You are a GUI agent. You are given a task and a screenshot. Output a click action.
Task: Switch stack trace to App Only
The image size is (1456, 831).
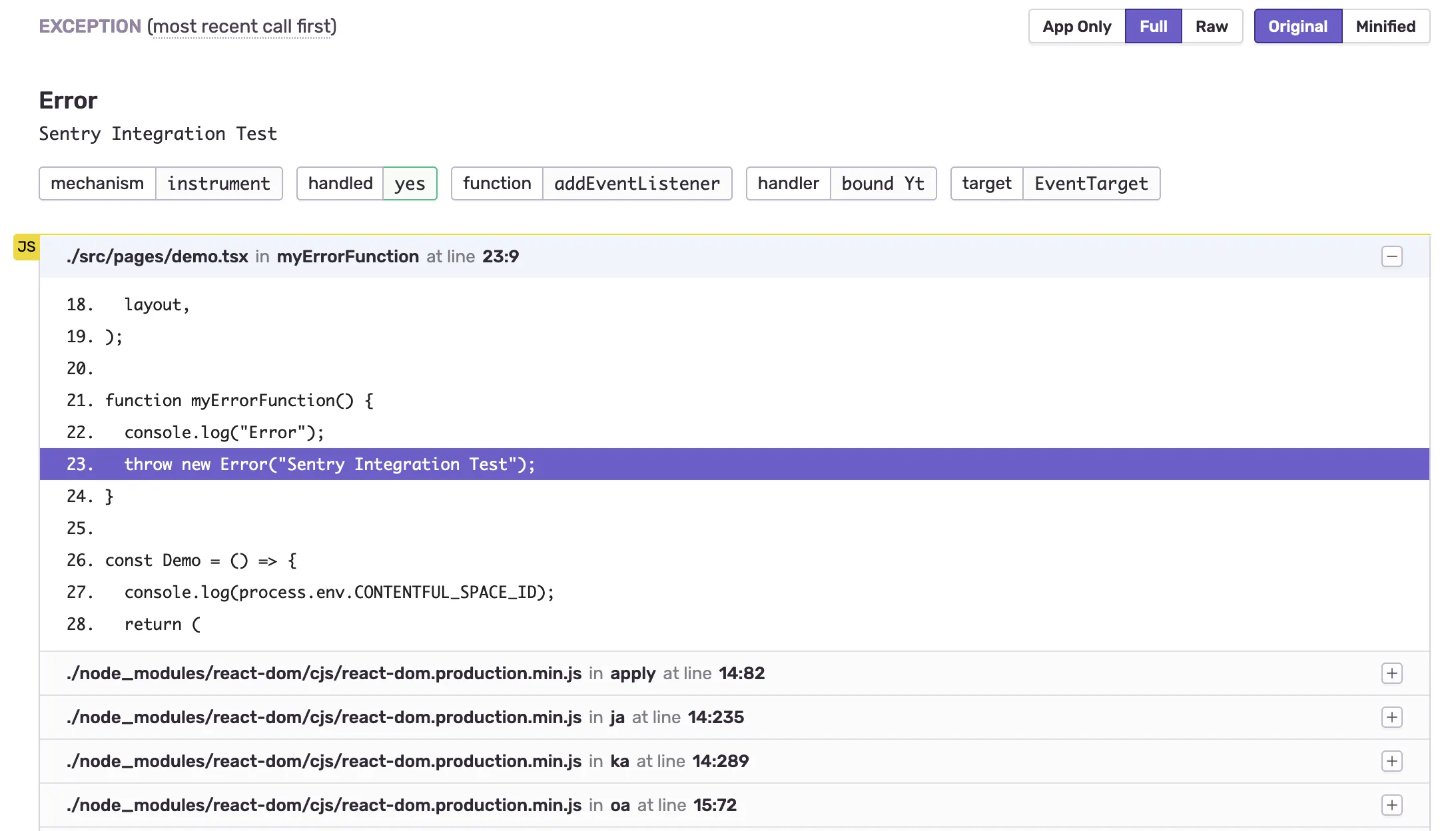(1076, 27)
